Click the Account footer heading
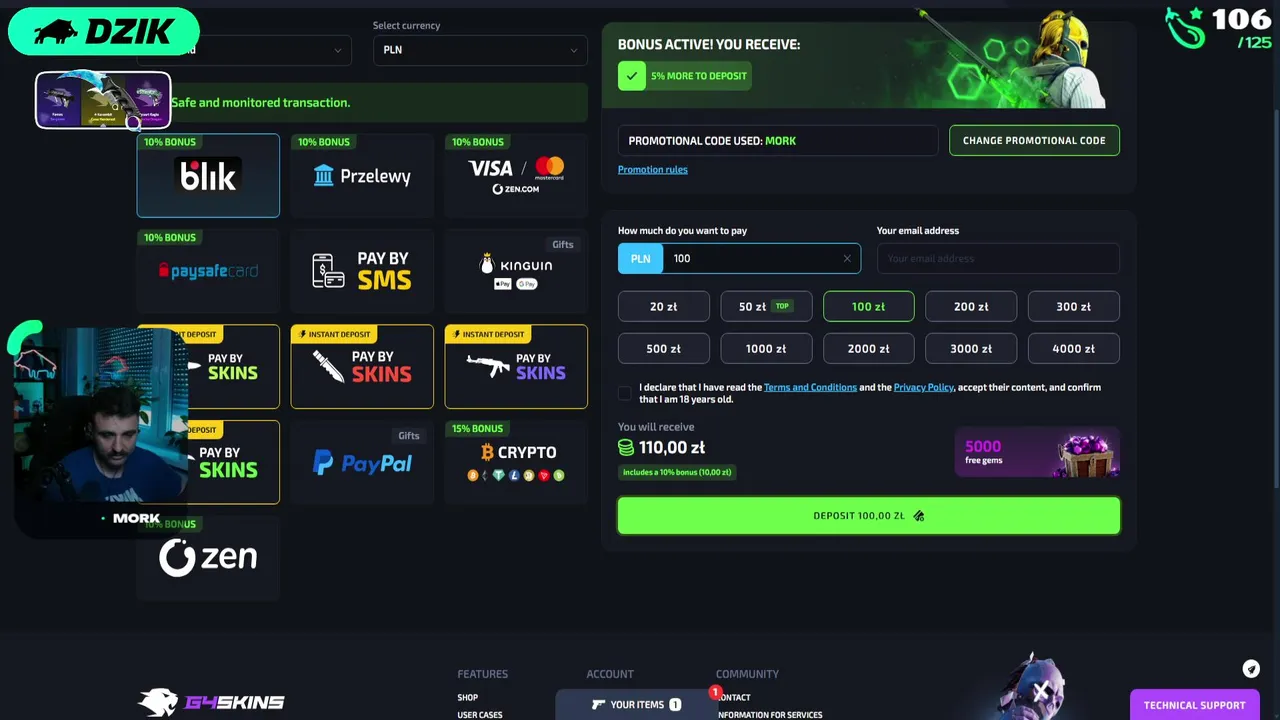The height and width of the screenshot is (720, 1280). (x=610, y=674)
